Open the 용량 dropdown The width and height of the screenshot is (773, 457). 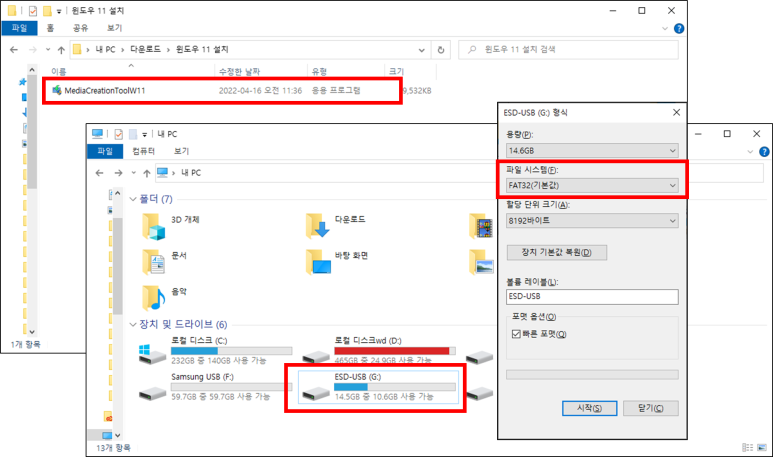click(592, 150)
